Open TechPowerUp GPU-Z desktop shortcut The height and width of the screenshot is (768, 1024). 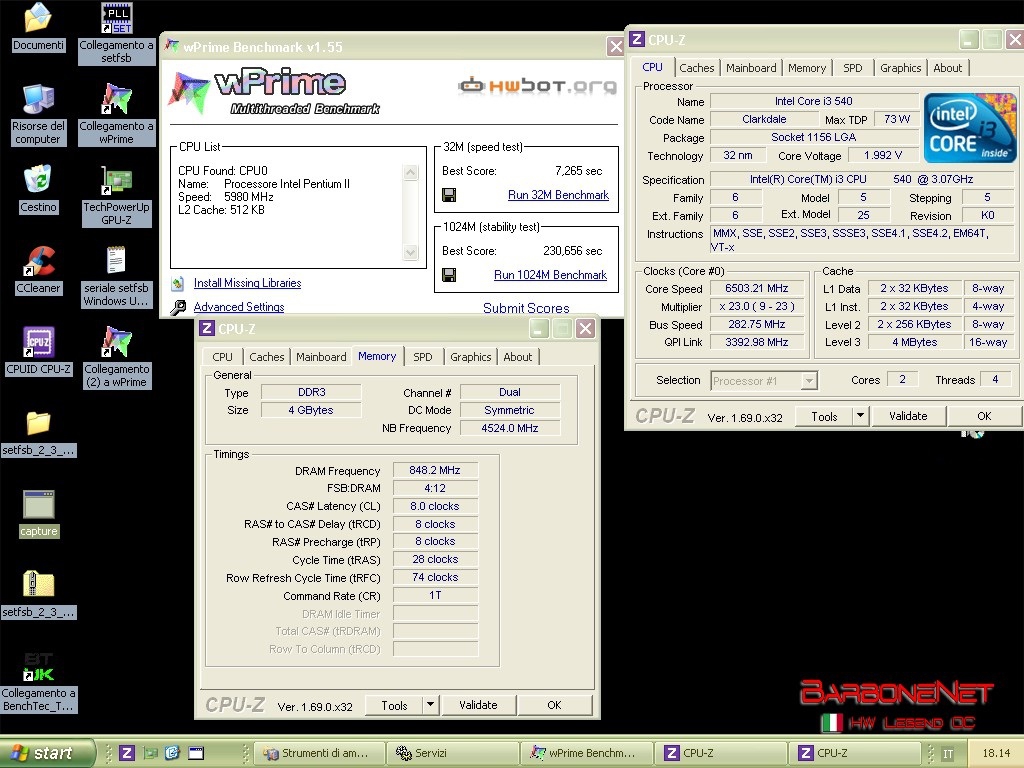click(x=117, y=180)
